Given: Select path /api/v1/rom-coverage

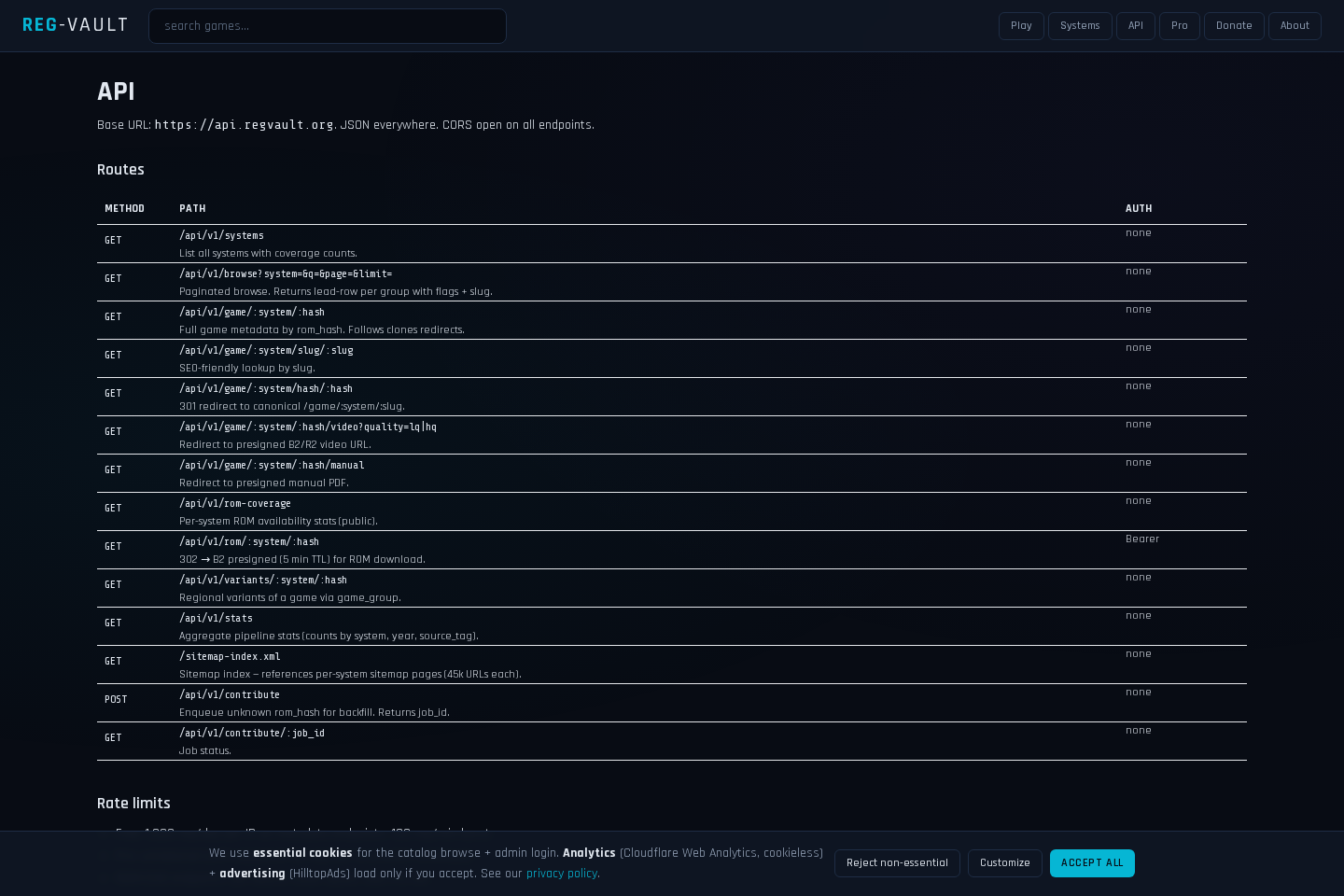Looking at the screenshot, I should 235,504.
